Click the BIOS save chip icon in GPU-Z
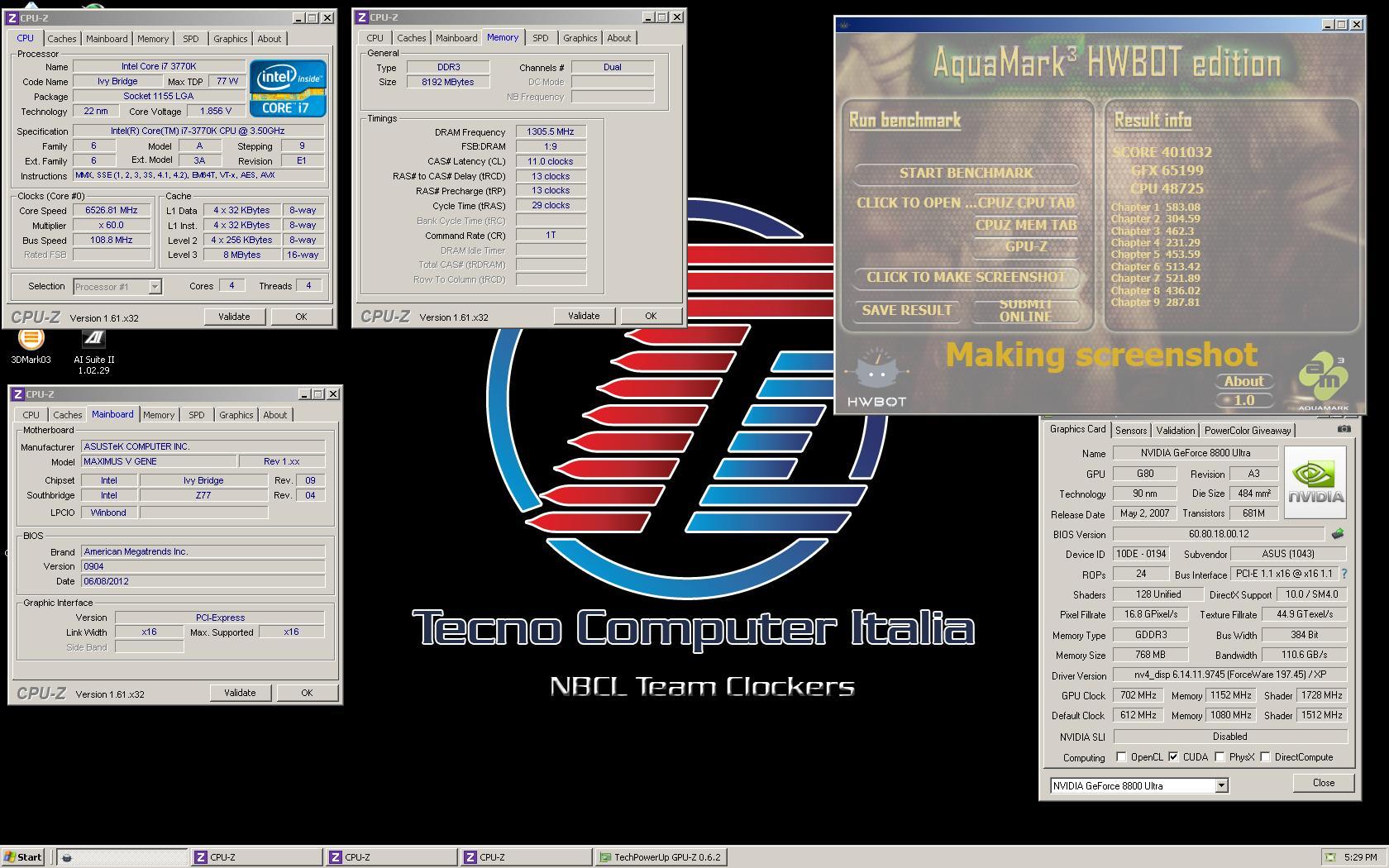 tap(1338, 534)
